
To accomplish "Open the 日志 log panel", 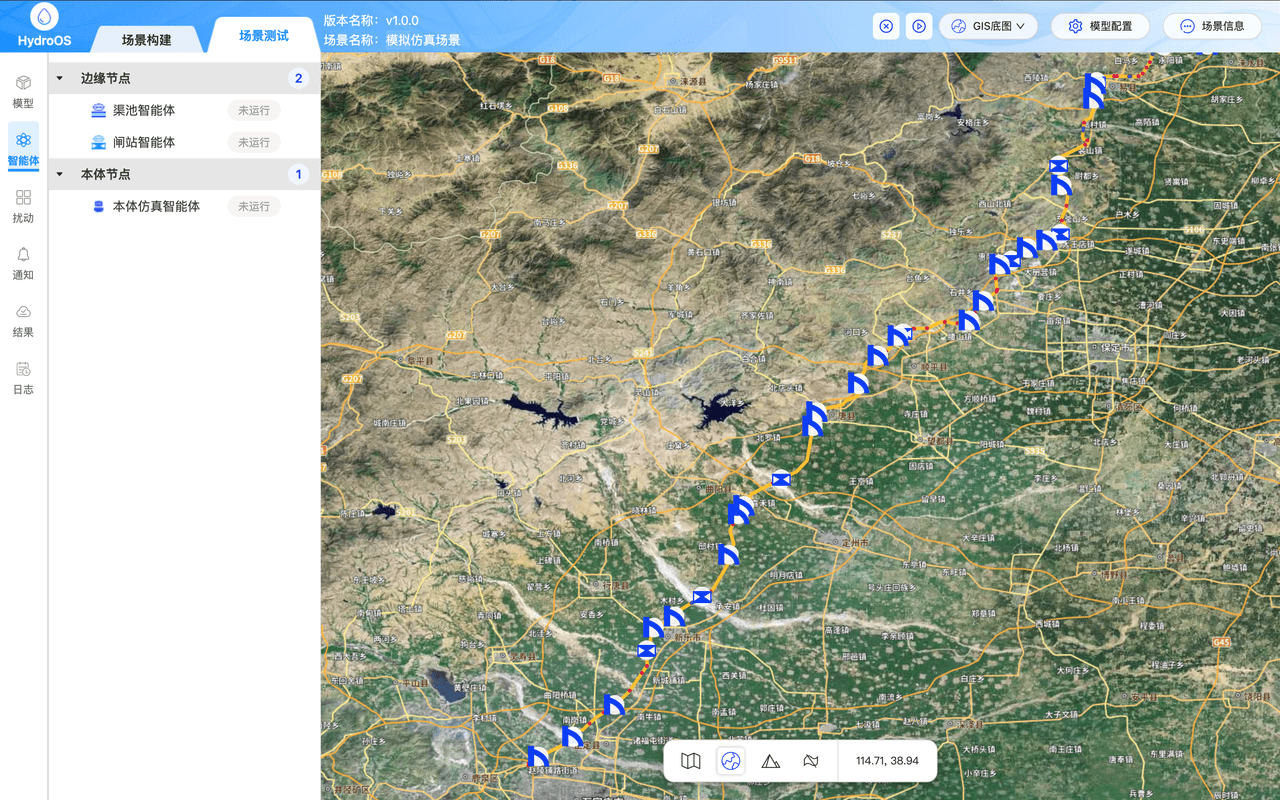I will pyautogui.click(x=23, y=378).
